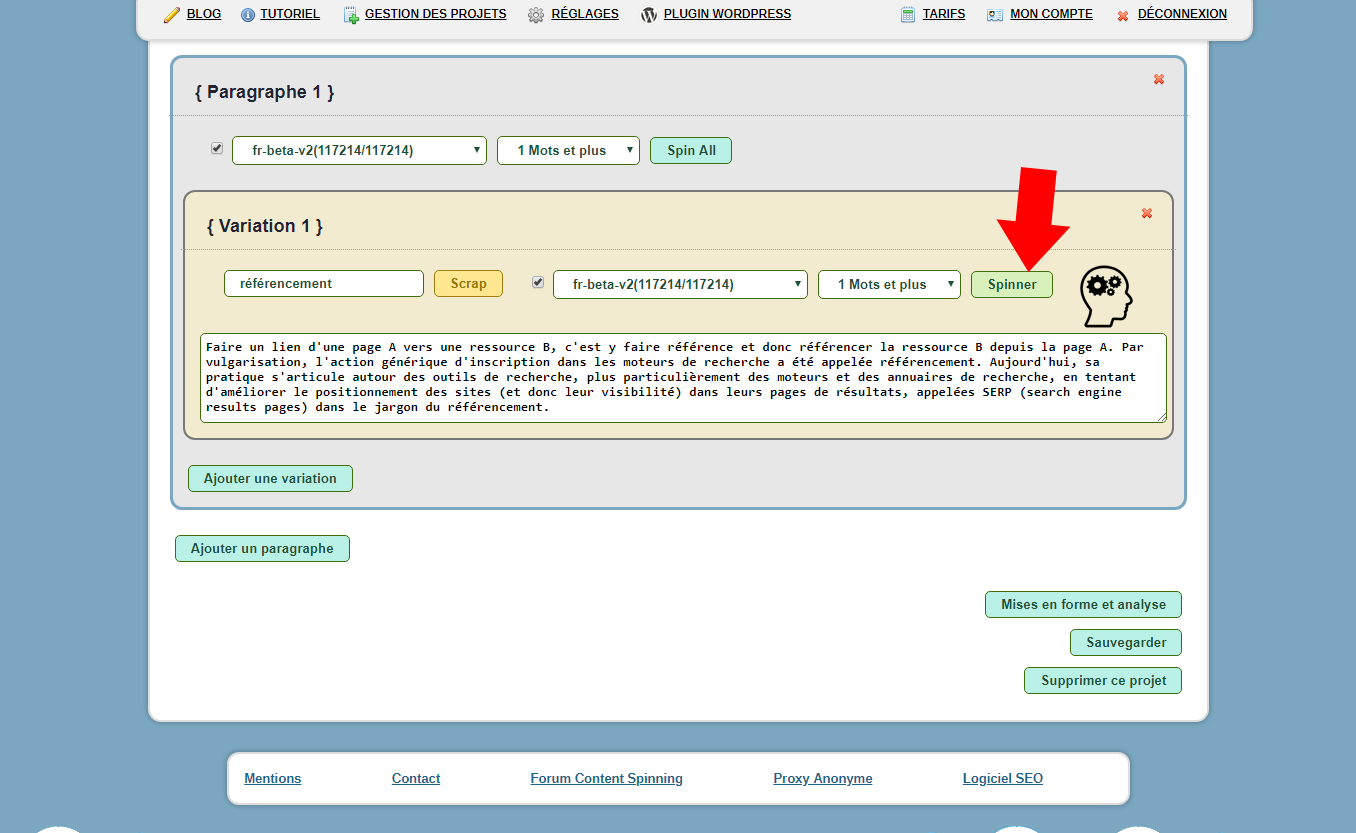Click the info icon beside TUTORIEL

(248, 15)
